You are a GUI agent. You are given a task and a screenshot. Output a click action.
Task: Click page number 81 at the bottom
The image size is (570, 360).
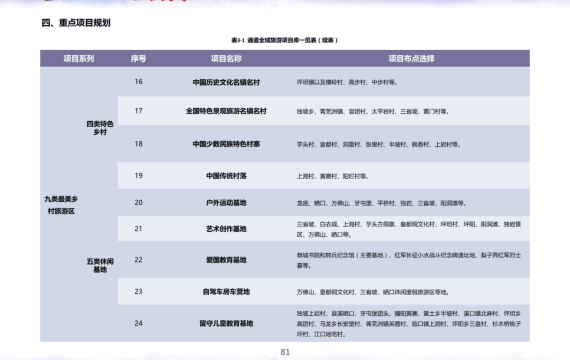285,352
